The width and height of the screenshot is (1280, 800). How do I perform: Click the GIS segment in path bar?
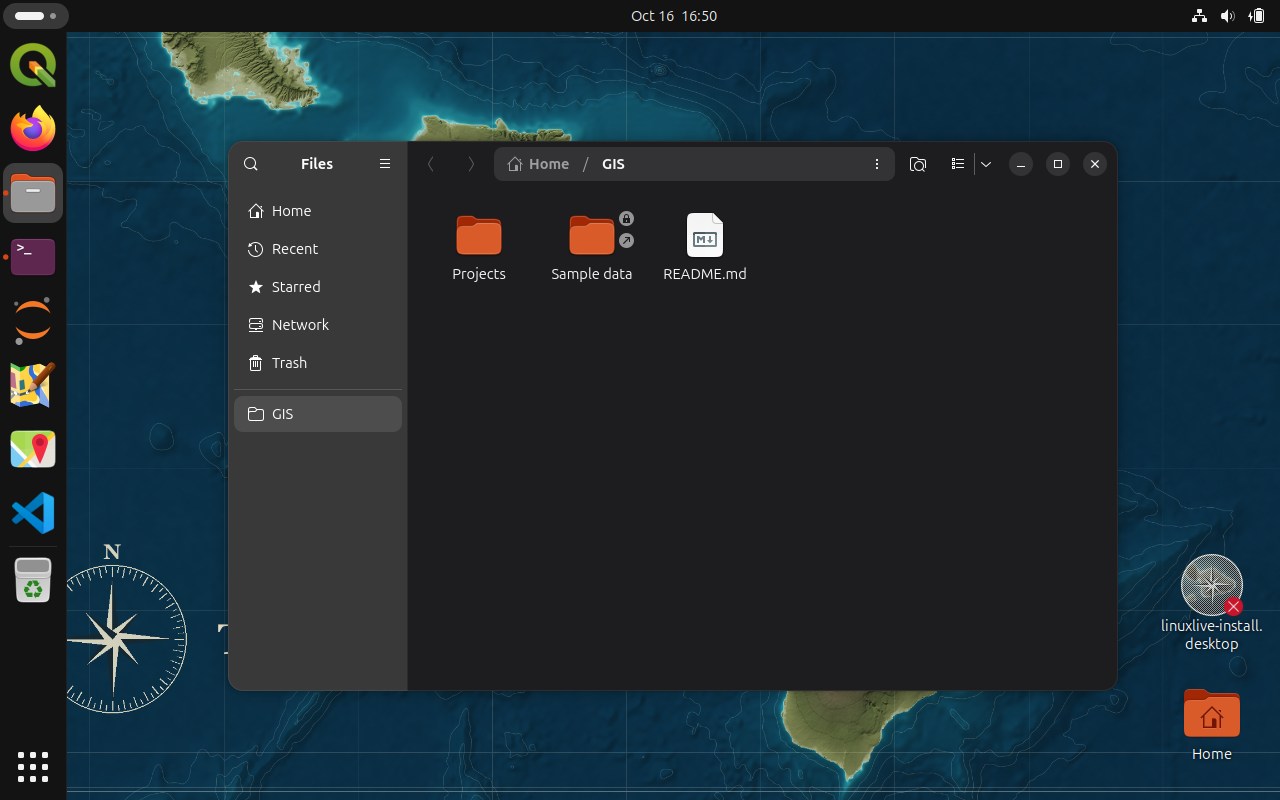613,164
